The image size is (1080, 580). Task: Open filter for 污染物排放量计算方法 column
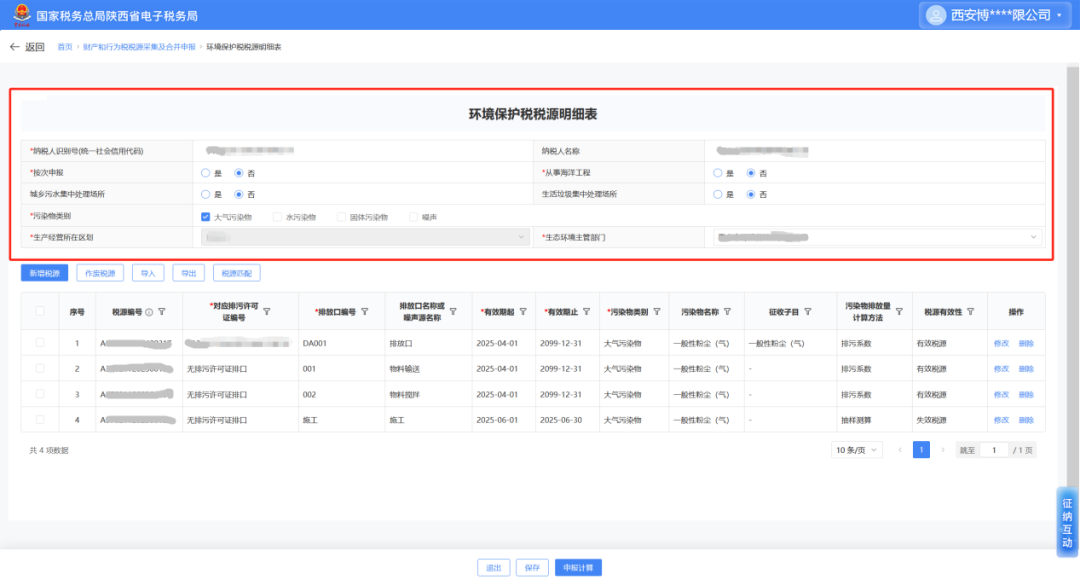coord(899,312)
